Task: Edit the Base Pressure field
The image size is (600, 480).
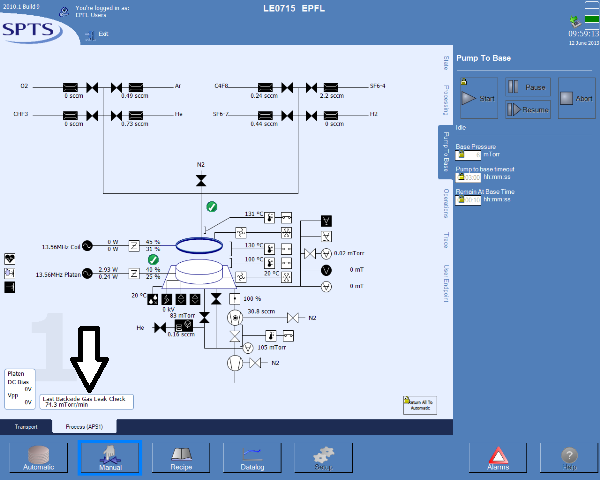Action: tap(468, 155)
